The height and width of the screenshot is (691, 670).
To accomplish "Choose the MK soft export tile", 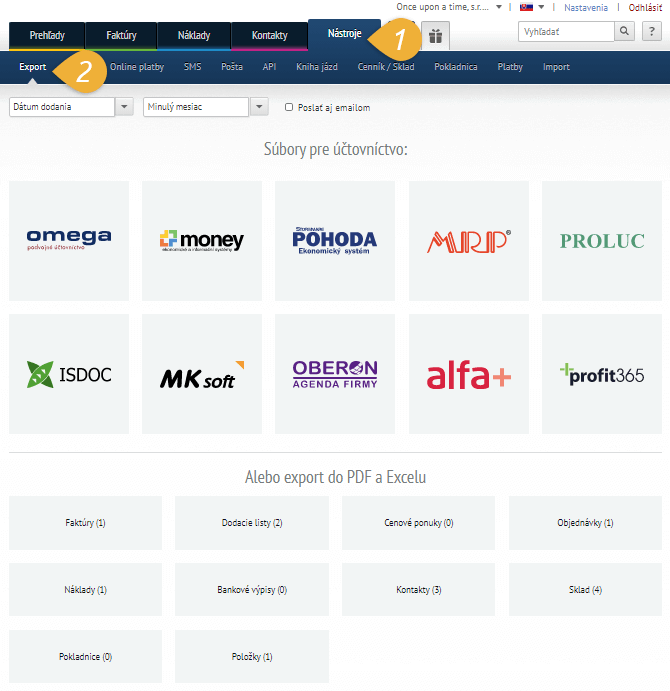I will point(202,374).
